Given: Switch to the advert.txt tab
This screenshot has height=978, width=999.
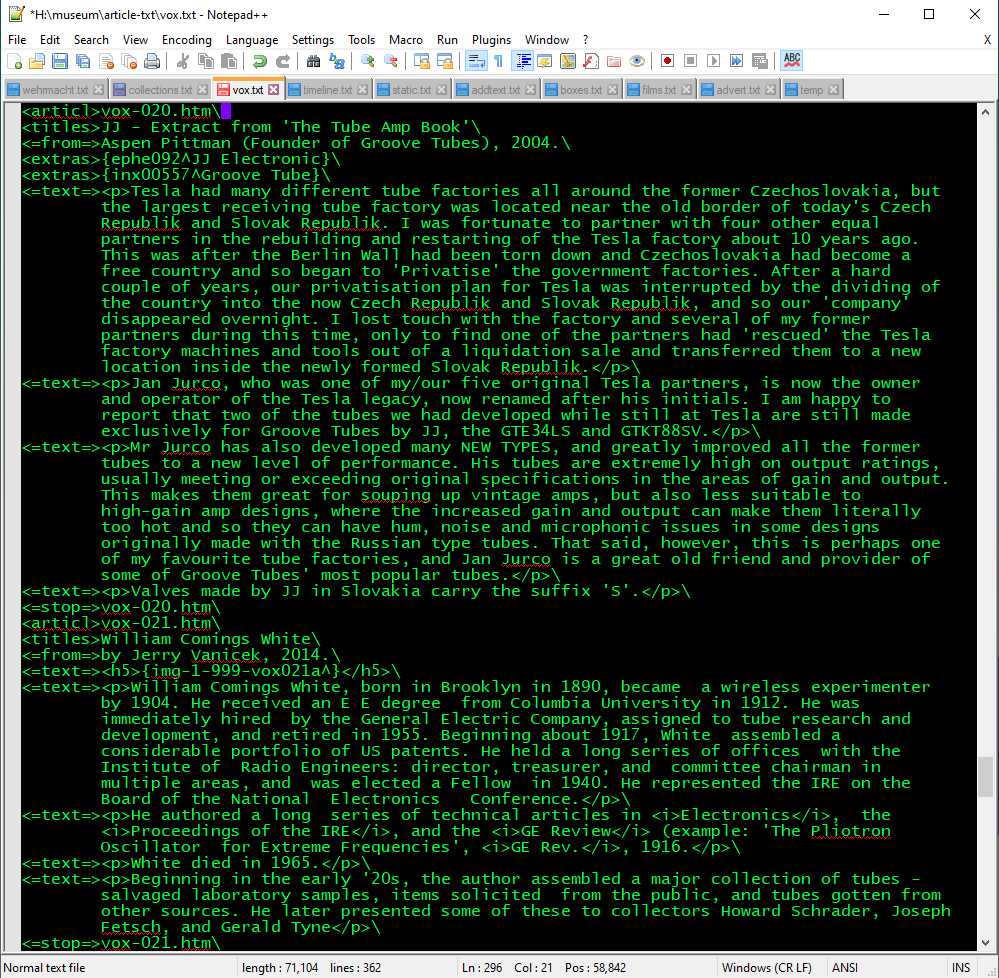Looking at the screenshot, I should point(738,90).
